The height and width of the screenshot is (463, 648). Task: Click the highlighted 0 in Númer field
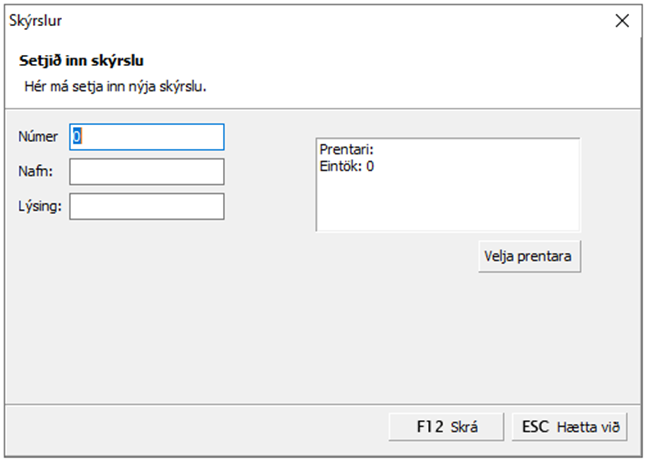(x=76, y=137)
